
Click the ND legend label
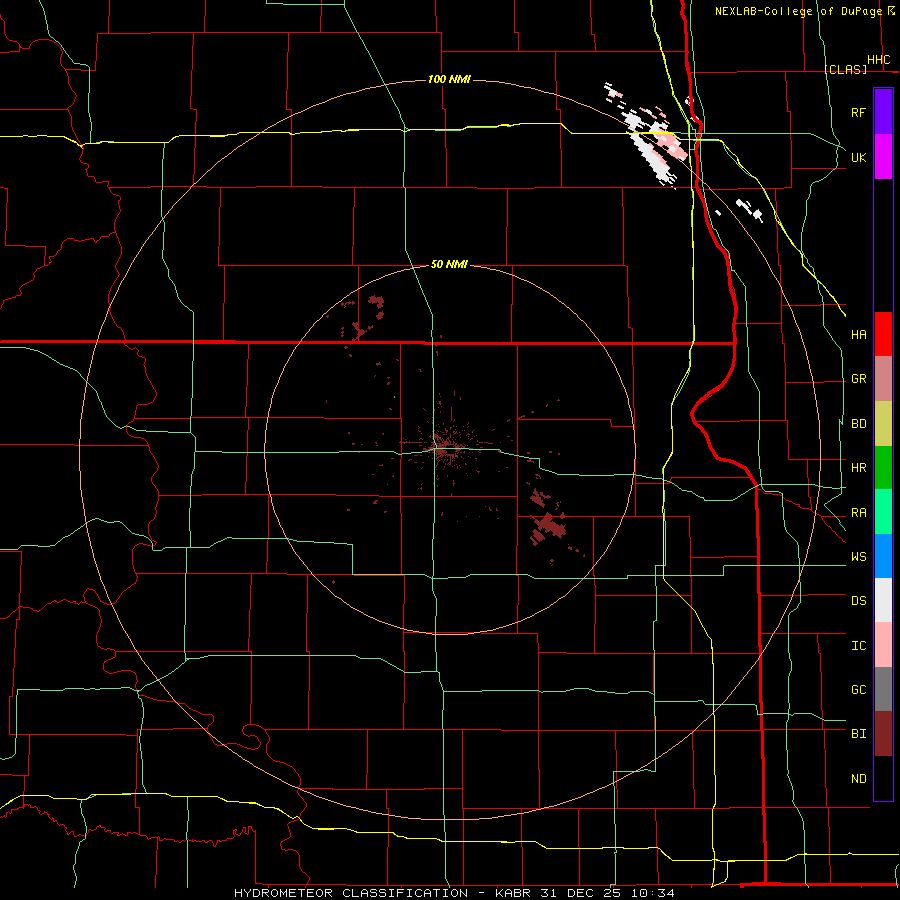(858, 779)
